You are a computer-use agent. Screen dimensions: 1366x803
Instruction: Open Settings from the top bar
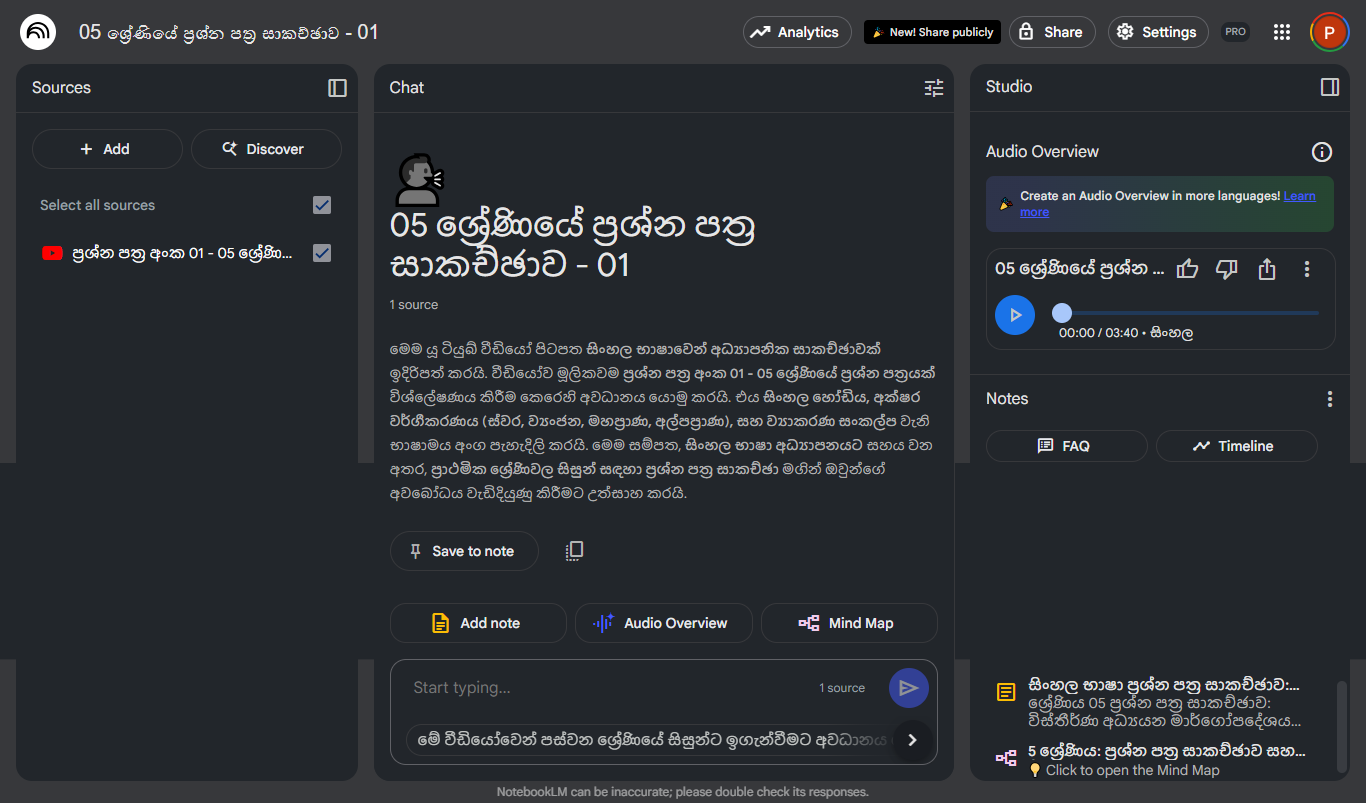click(1157, 31)
